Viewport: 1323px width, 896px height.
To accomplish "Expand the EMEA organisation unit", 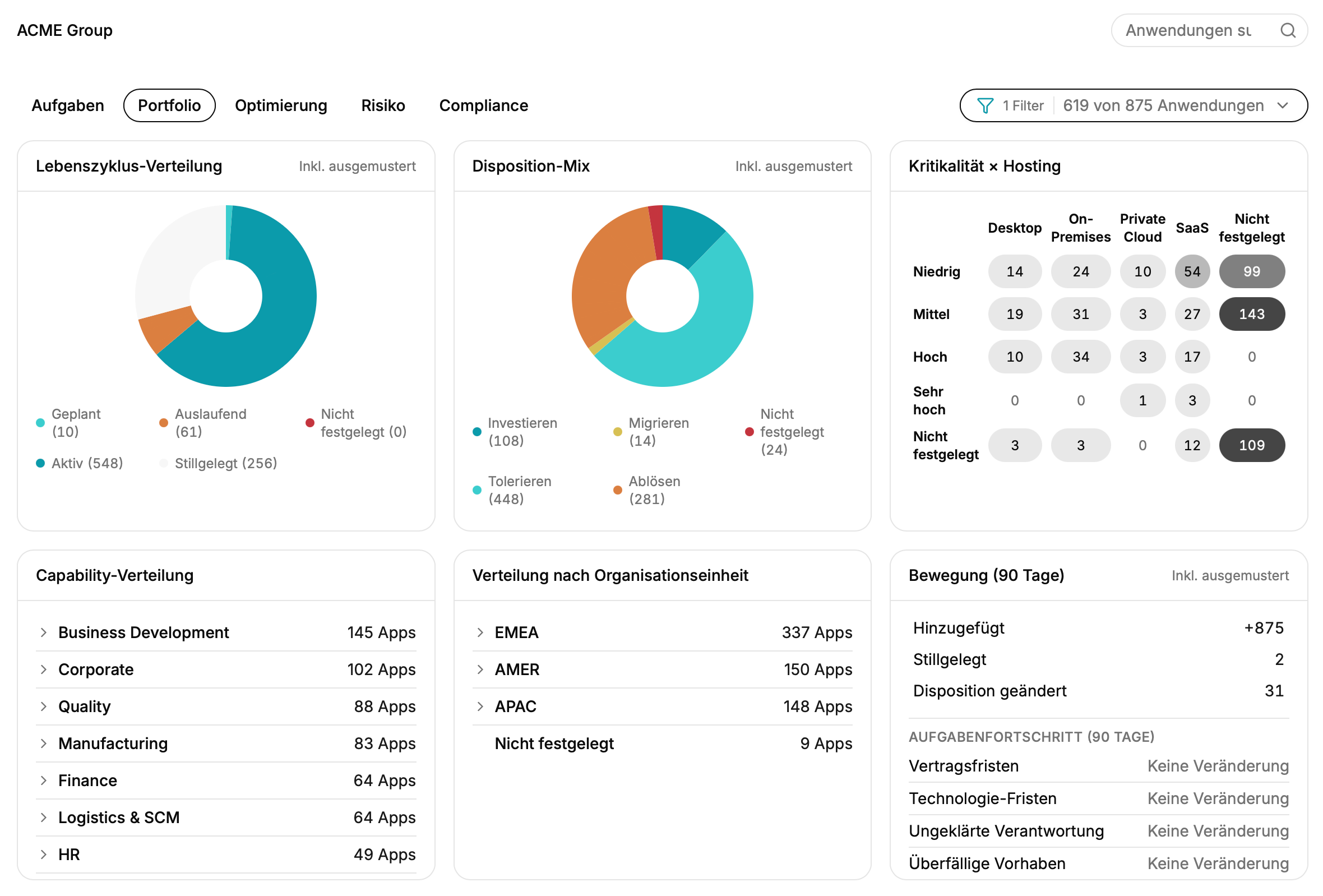I will tap(662, 632).
